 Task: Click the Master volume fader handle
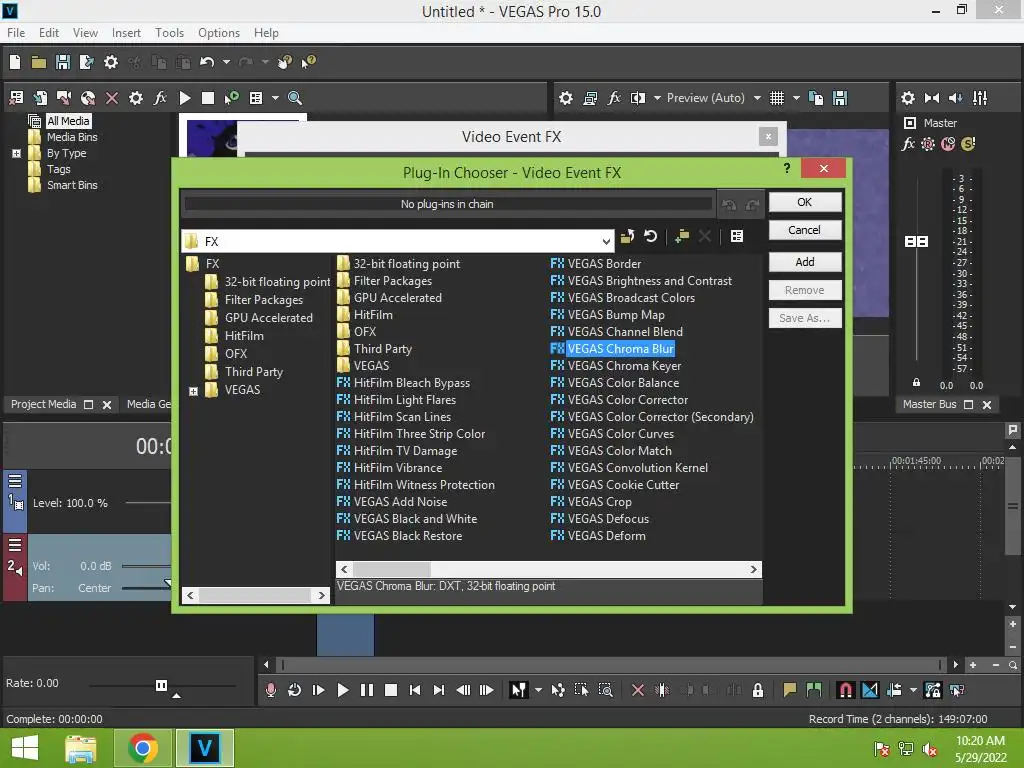[916, 242]
